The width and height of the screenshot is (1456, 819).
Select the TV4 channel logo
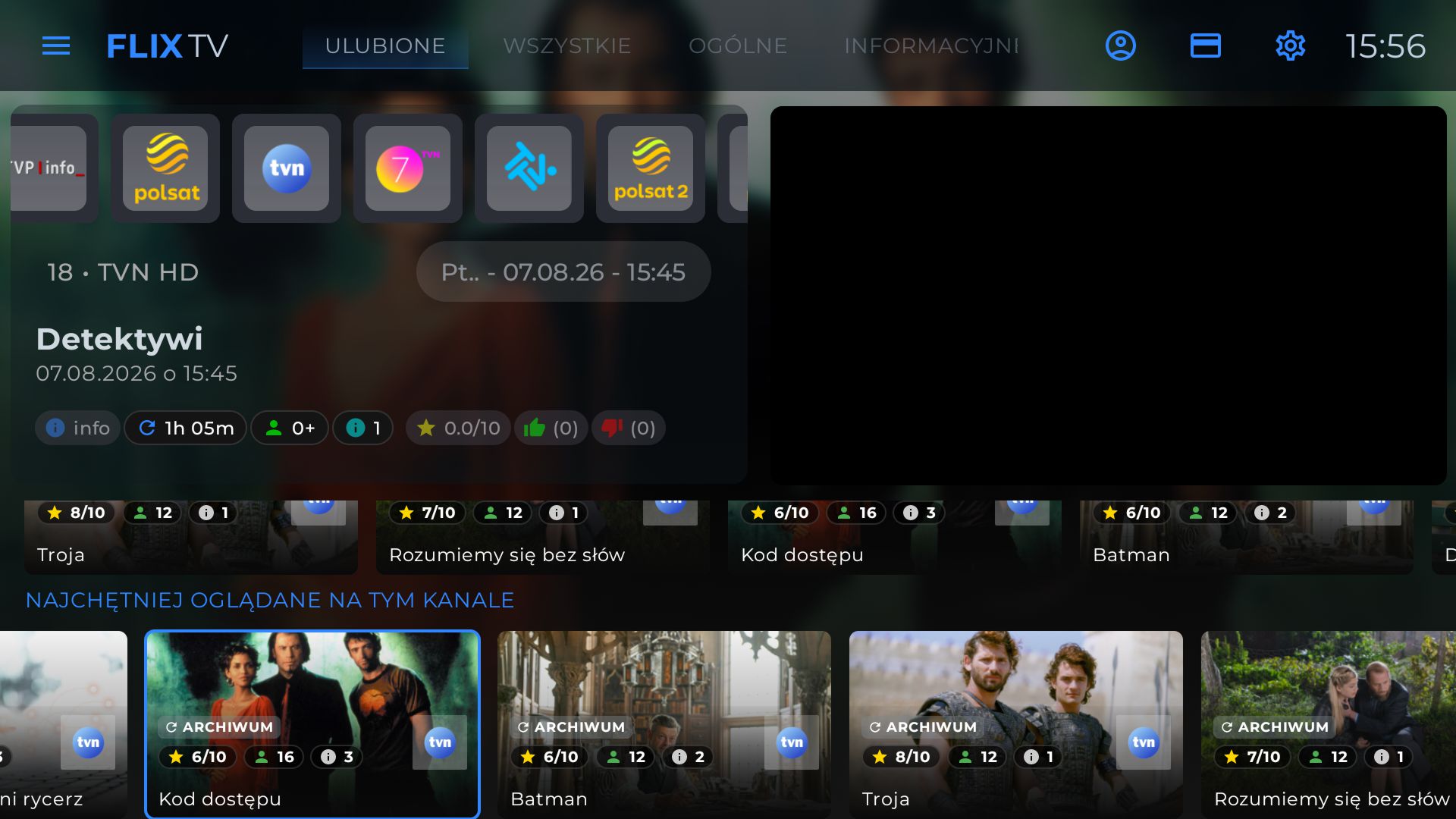click(x=529, y=168)
